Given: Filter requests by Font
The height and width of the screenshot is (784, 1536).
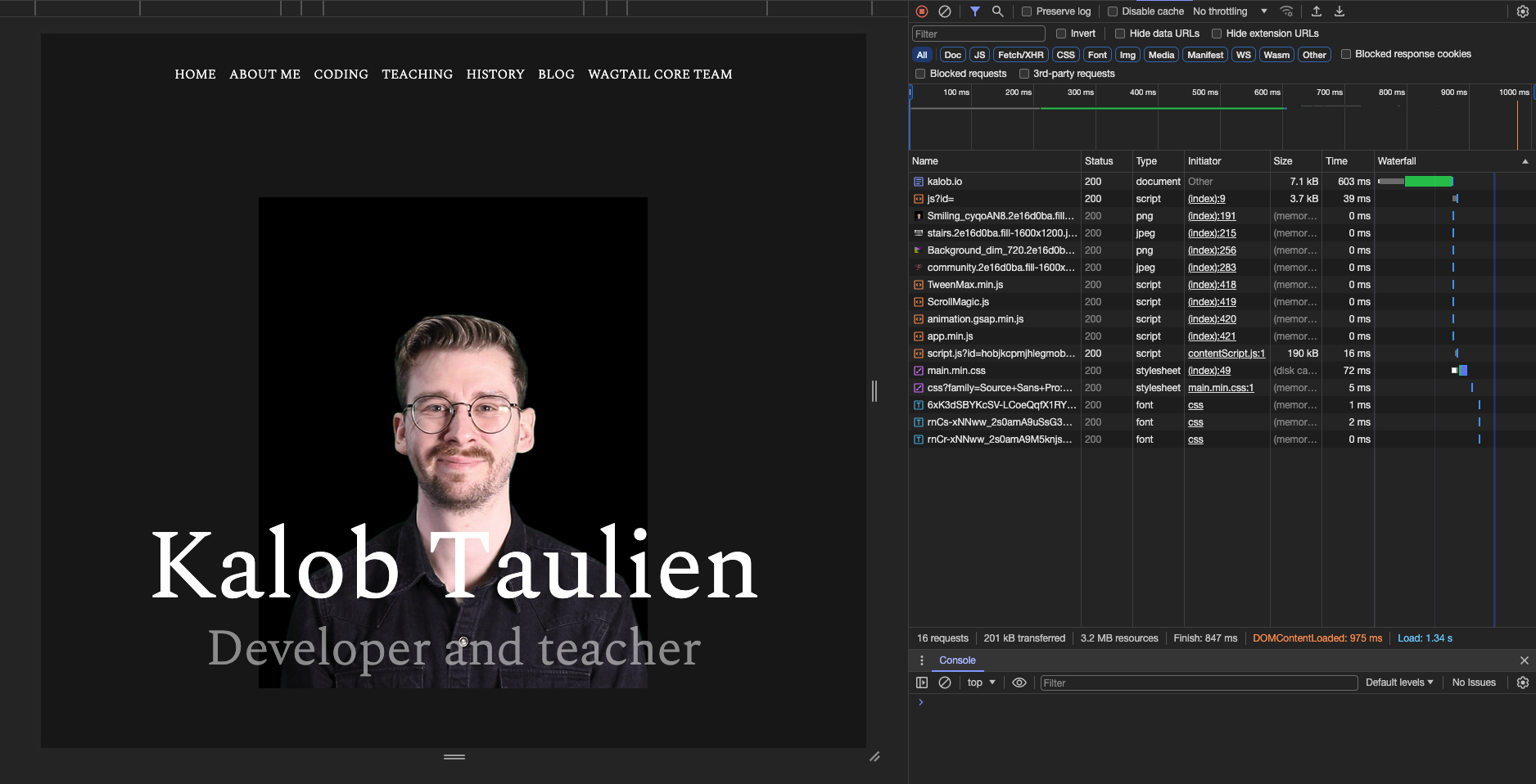Looking at the screenshot, I should (x=1097, y=55).
